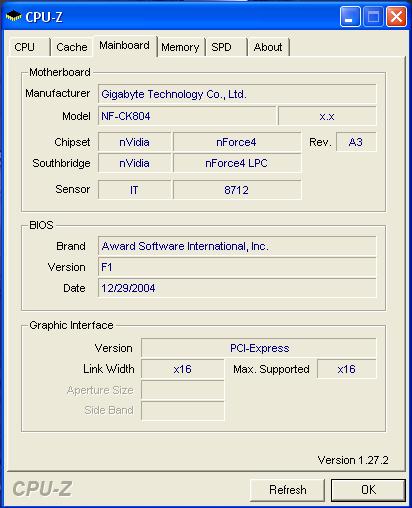Click the Refresh button
Screen dimensions: 412x508
[287, 490]
